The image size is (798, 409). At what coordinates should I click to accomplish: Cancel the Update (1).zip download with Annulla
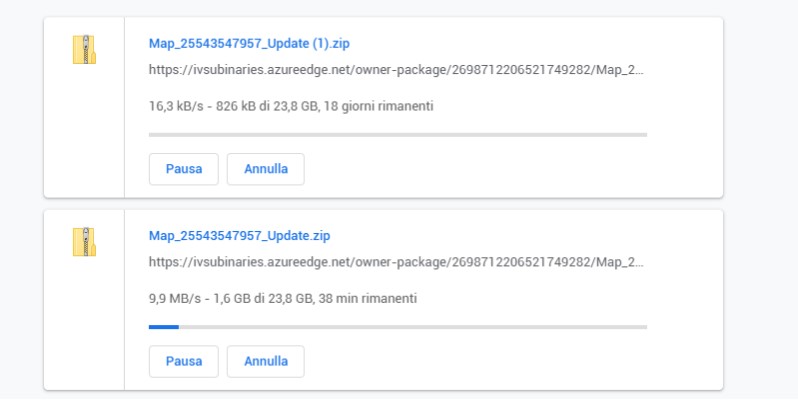pyautogui.click(x=266, y=169)
